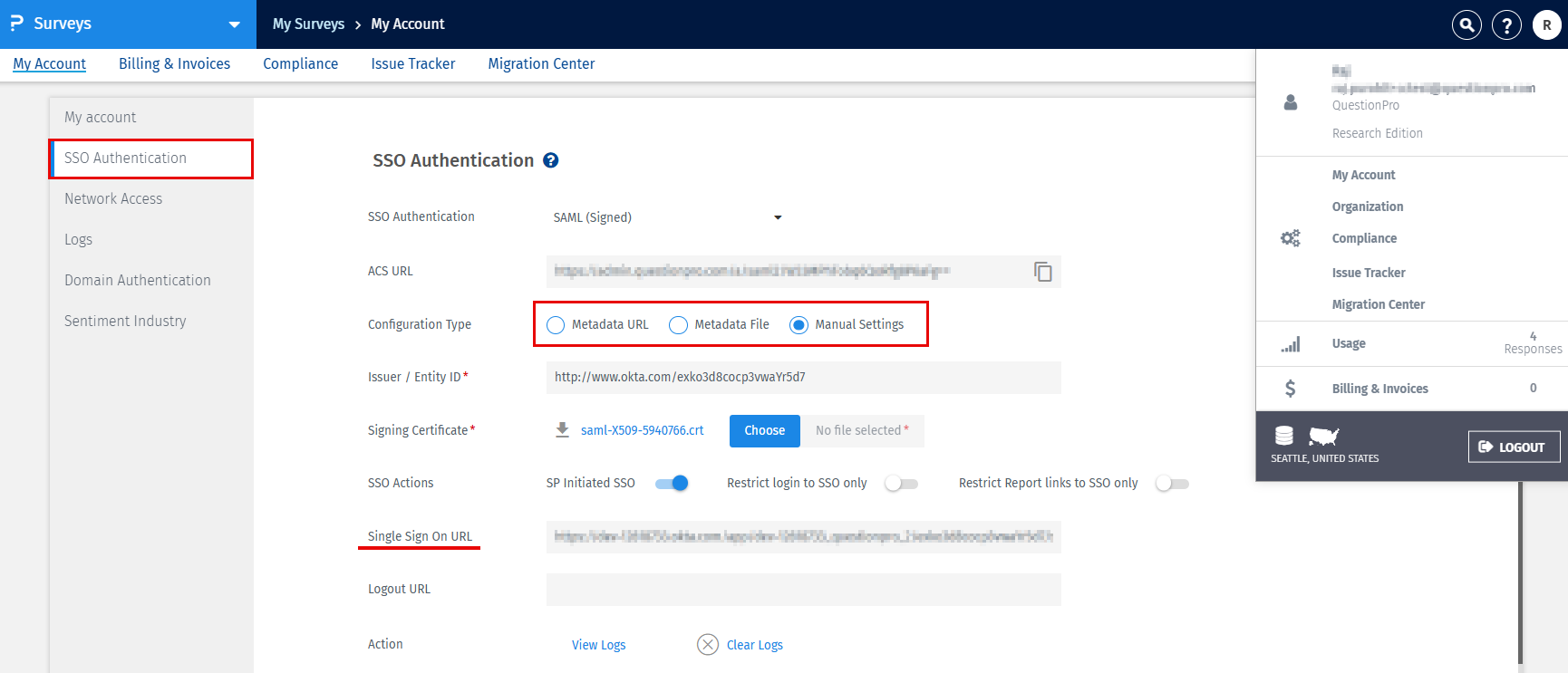
Task: Switch to the Issue Tracker tab
Action: tap(412, 63)
